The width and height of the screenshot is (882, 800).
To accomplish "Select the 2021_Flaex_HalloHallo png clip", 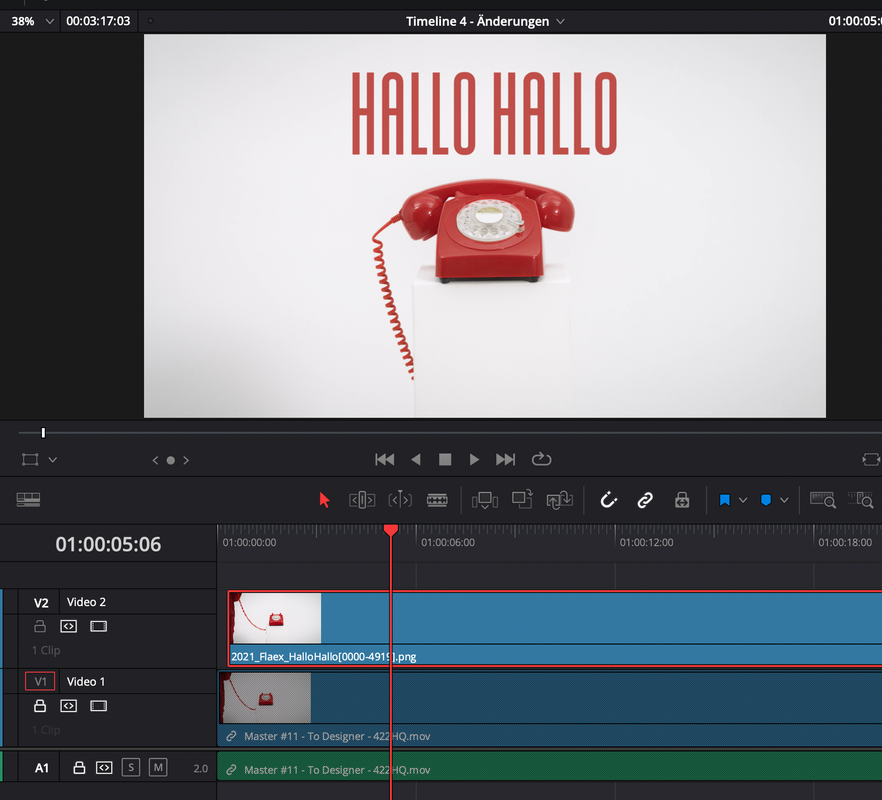I will [600, 620].
